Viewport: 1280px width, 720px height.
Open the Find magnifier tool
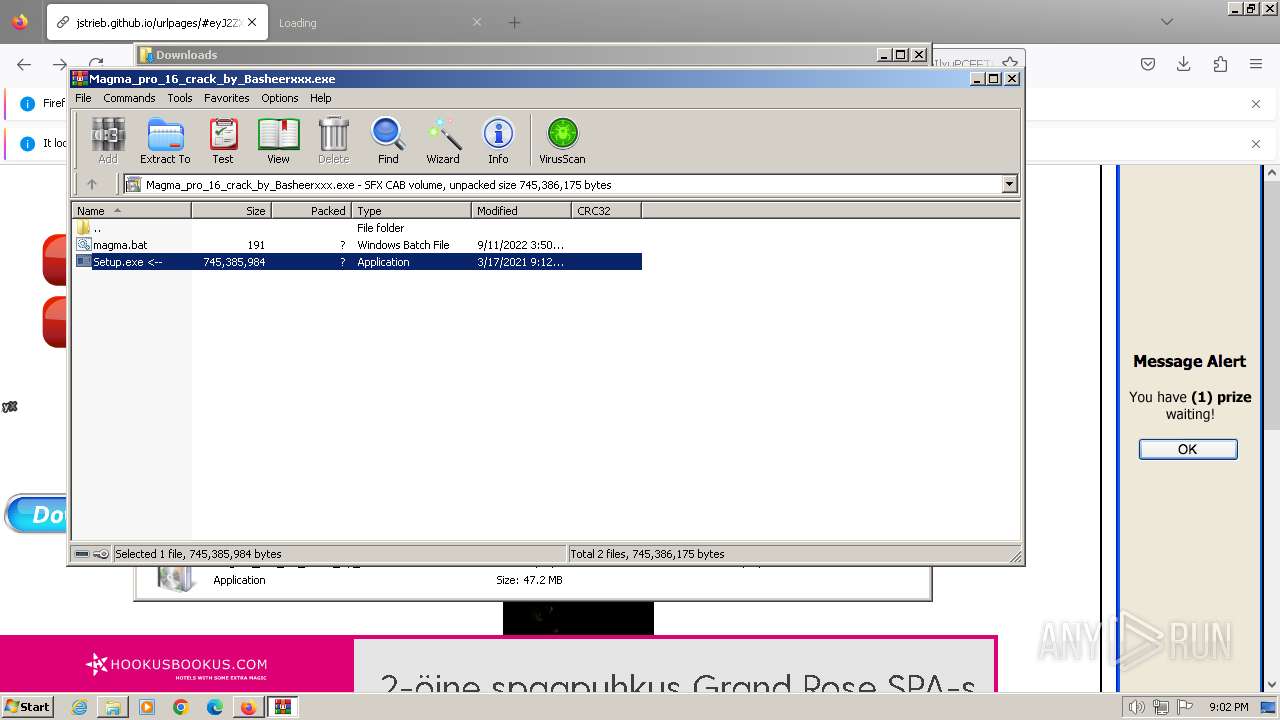click(x=388, y=140)
